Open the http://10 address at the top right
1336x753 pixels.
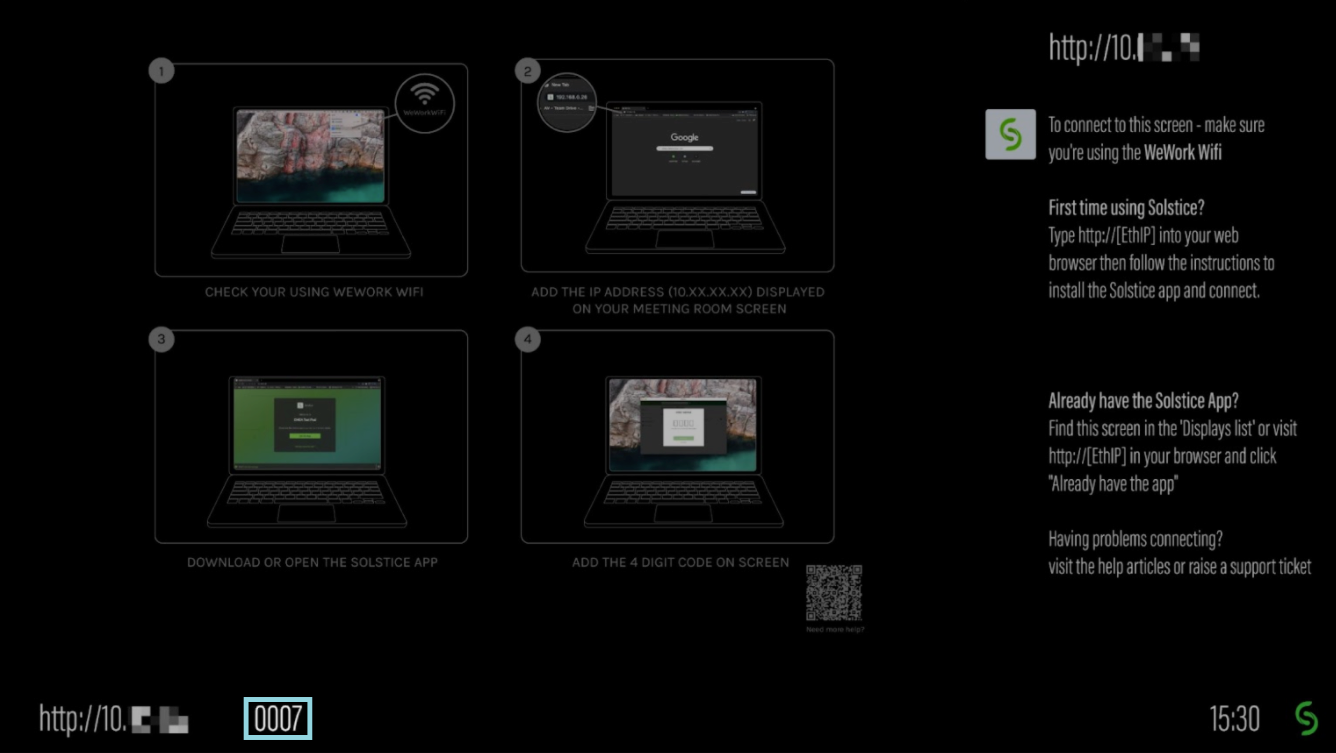[x=1123, y=47]
